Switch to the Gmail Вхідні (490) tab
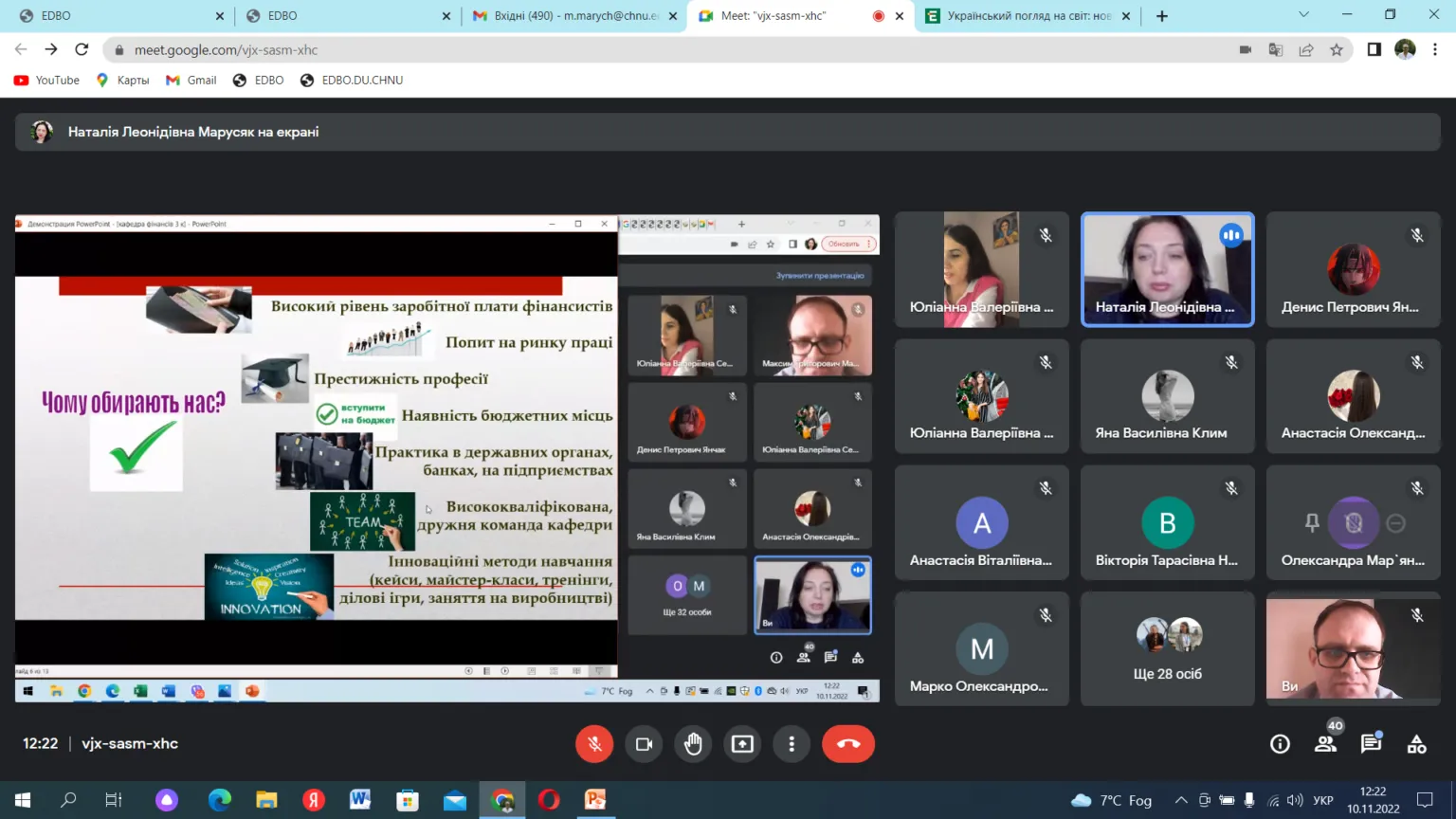Image resolution: width=1456 pixels, height=819 pixels. click(574, 16)
